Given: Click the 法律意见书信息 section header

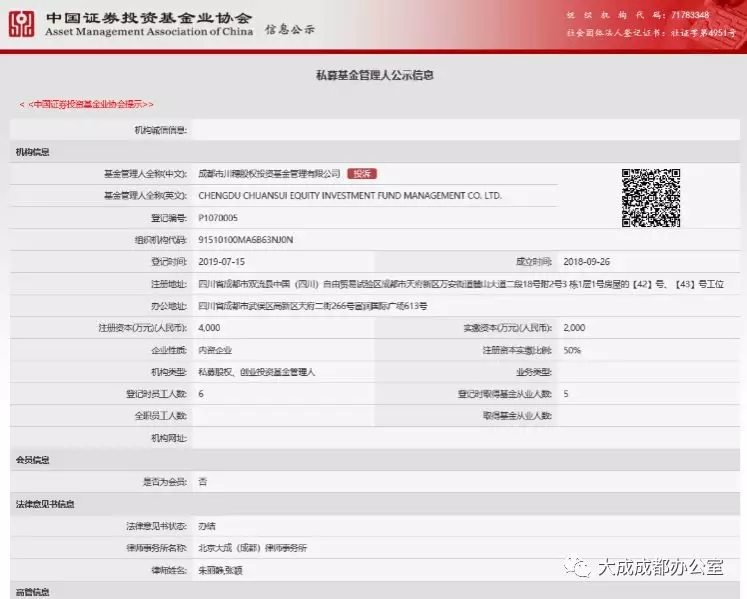Looking at the screenshot, I should click(x=45, y=504).
